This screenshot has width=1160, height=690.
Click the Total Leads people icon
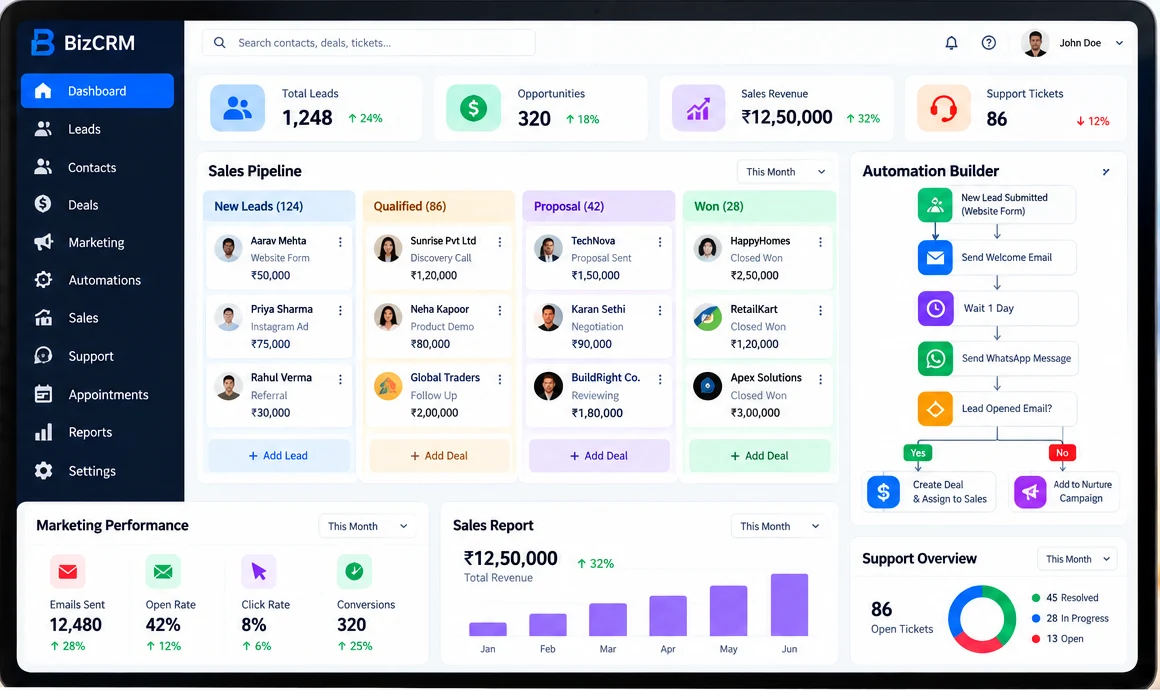point(237,108)
